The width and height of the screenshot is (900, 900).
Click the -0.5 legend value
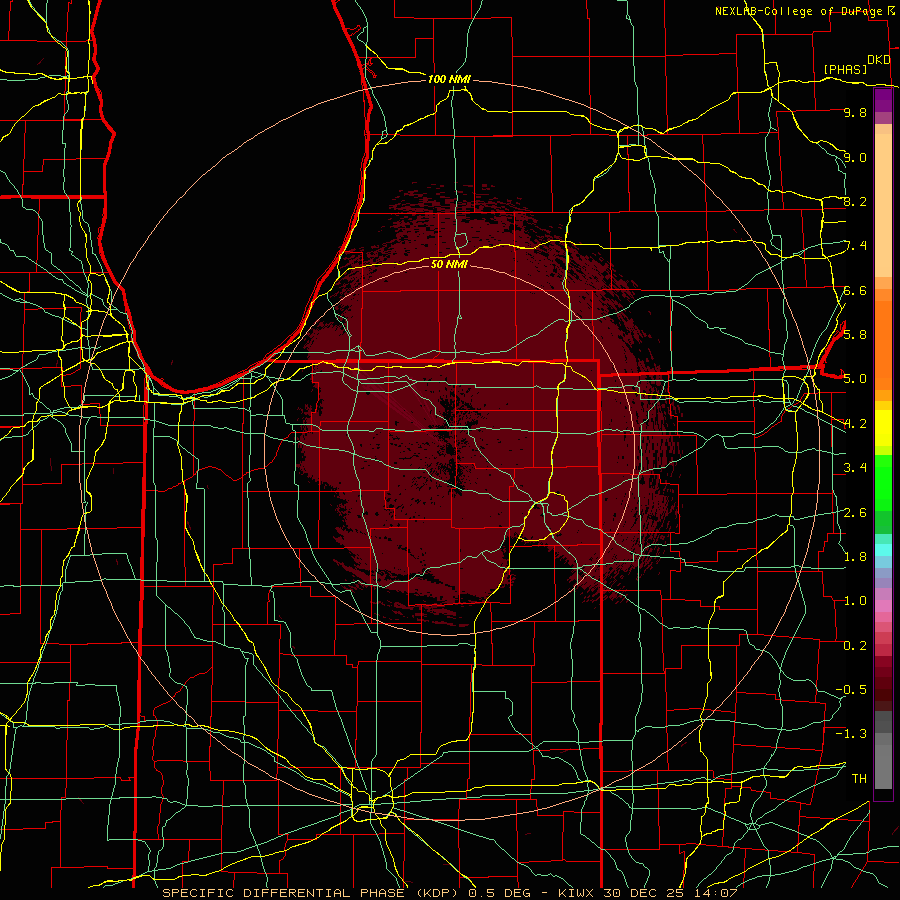(851, 689)
